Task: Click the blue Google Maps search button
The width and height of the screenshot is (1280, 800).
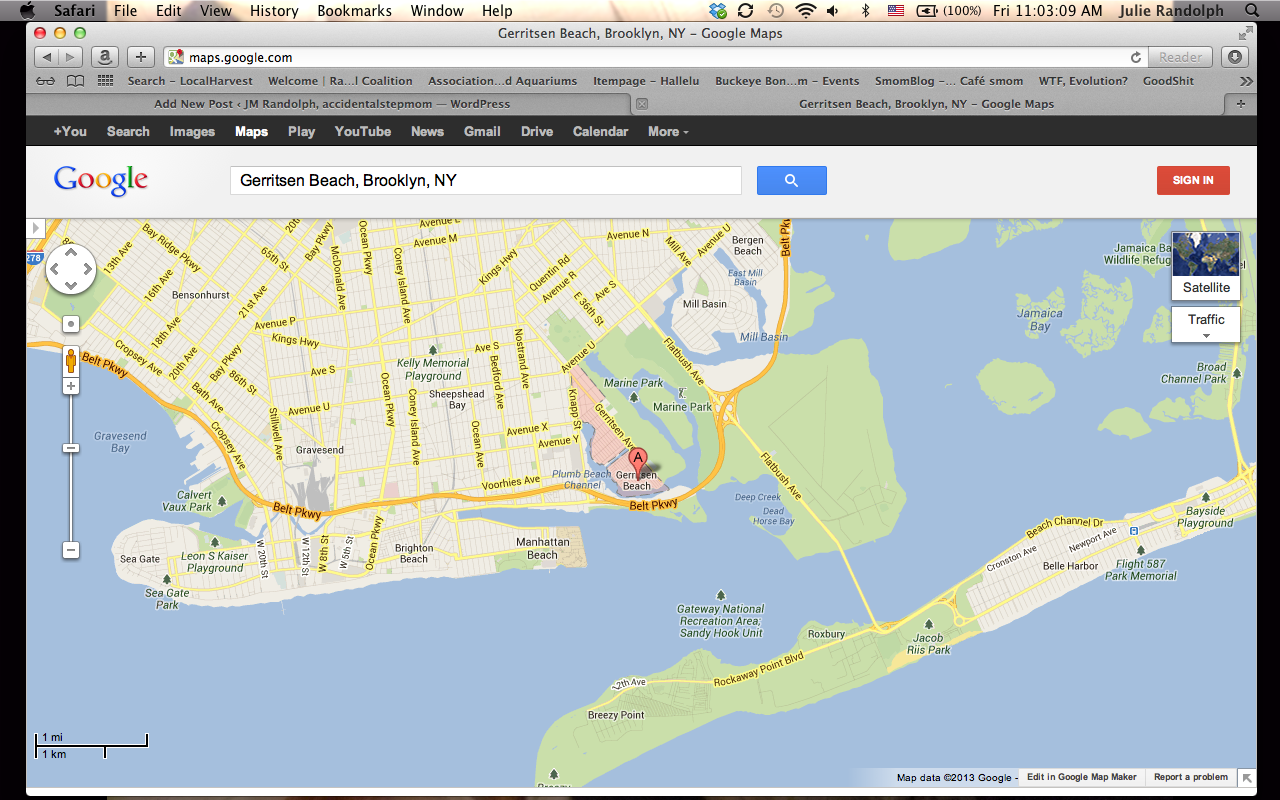Action: tap(791, 180)
